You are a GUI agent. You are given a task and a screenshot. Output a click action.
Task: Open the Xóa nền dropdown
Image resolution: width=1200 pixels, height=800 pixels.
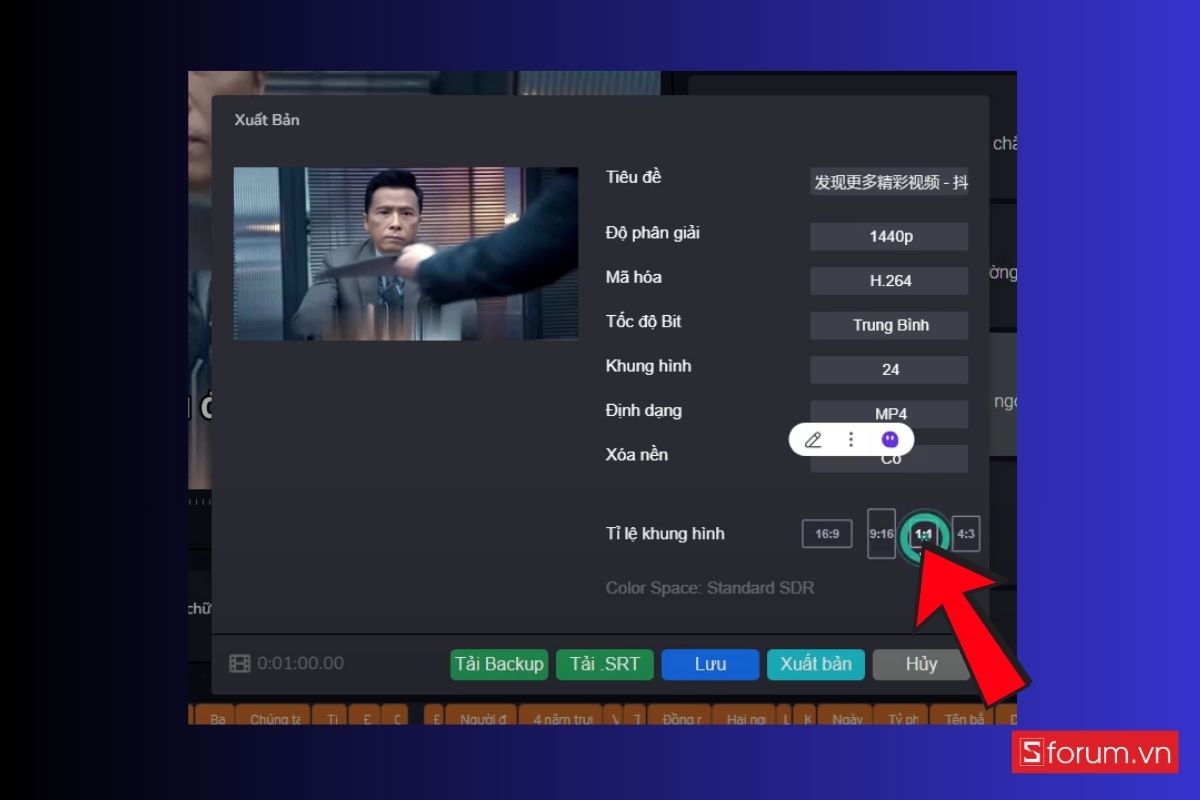pos(889,459)
